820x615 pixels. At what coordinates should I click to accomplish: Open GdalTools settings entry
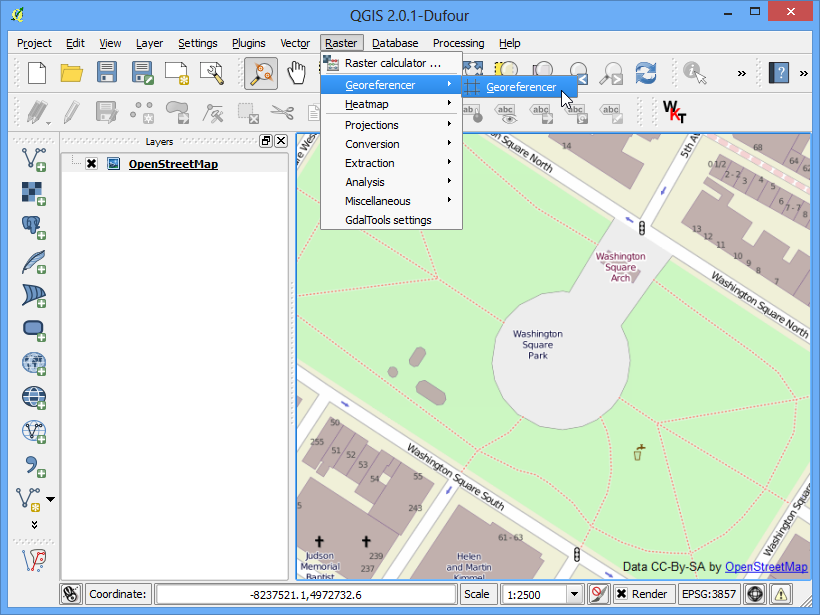point(391,220)
